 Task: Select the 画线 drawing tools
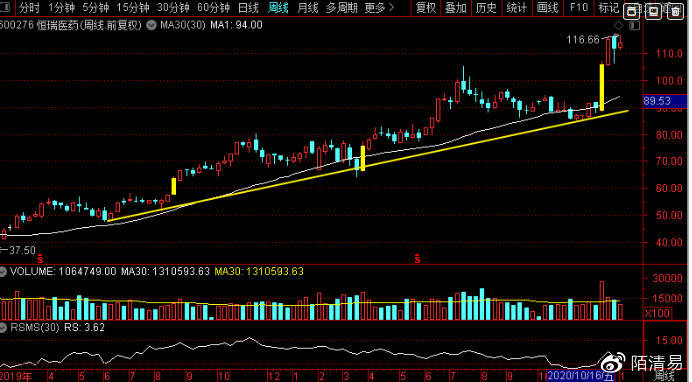547,7
